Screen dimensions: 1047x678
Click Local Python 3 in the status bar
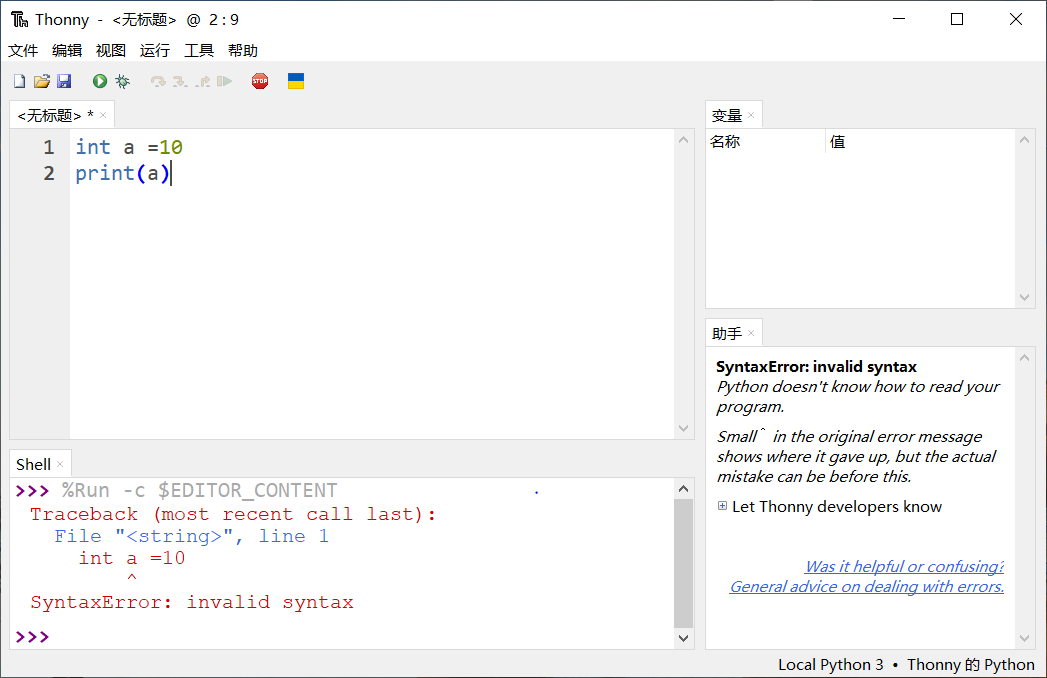[830, 664]
